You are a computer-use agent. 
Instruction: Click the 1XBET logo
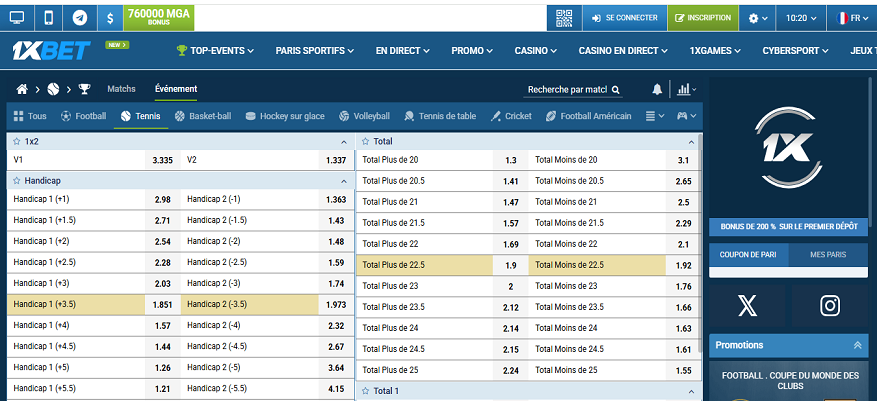pyautogui.click(x=51, y=51)
